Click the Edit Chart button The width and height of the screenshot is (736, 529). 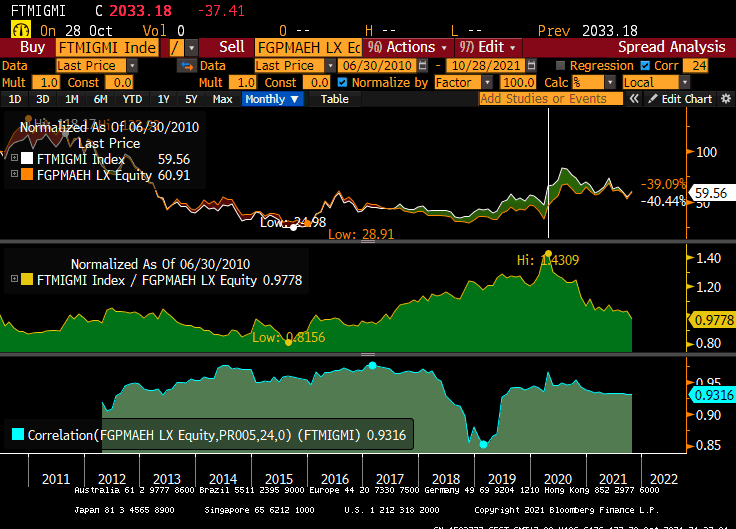pos(680,99)
